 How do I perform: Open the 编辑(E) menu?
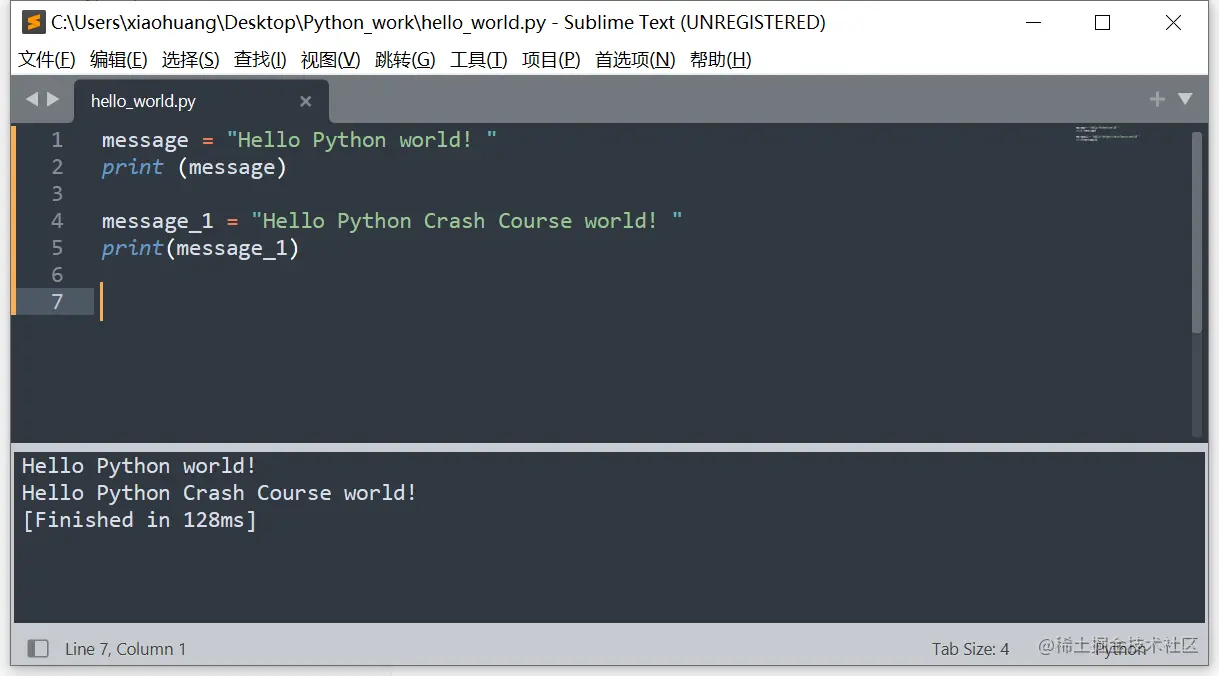click(119, 60)
